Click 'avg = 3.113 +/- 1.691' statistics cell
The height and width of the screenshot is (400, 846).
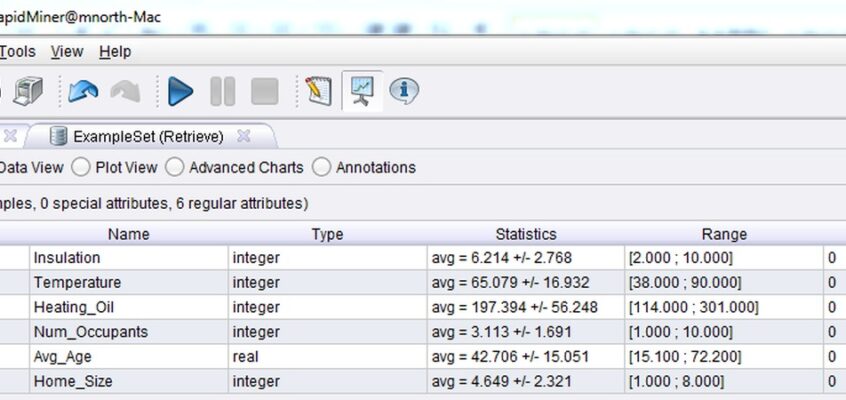click(526, 332)
